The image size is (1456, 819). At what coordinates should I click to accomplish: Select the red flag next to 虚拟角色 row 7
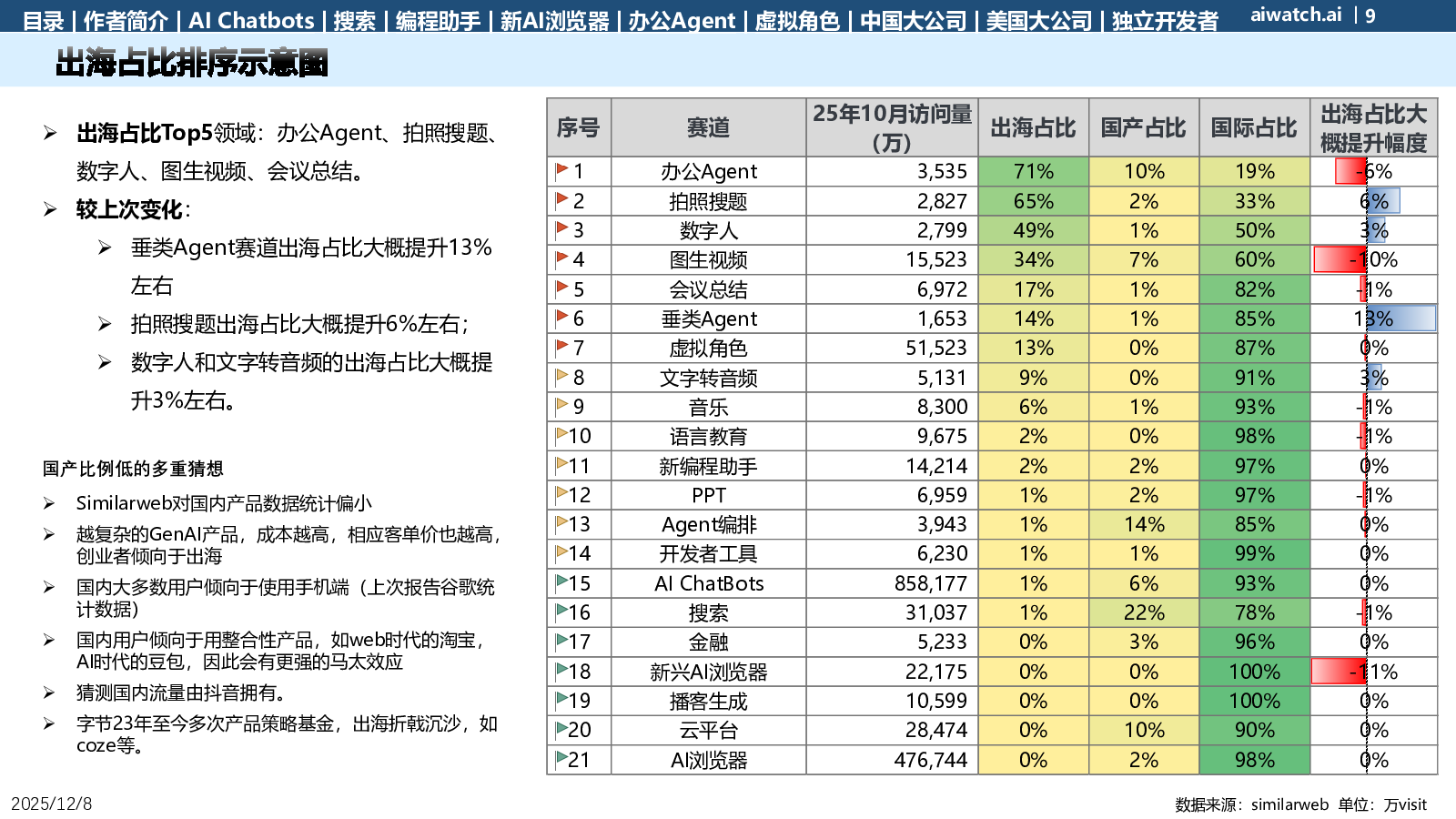pyautogui.click(x=561, y=347)
